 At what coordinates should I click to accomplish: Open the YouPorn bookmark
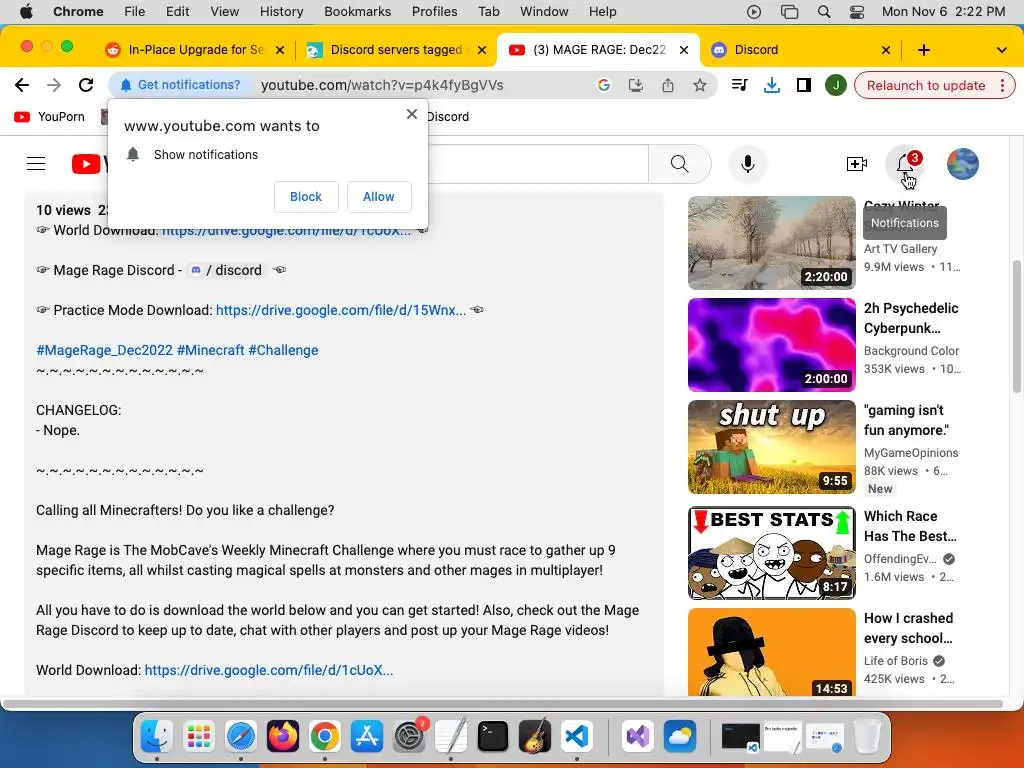pos(50,117)
